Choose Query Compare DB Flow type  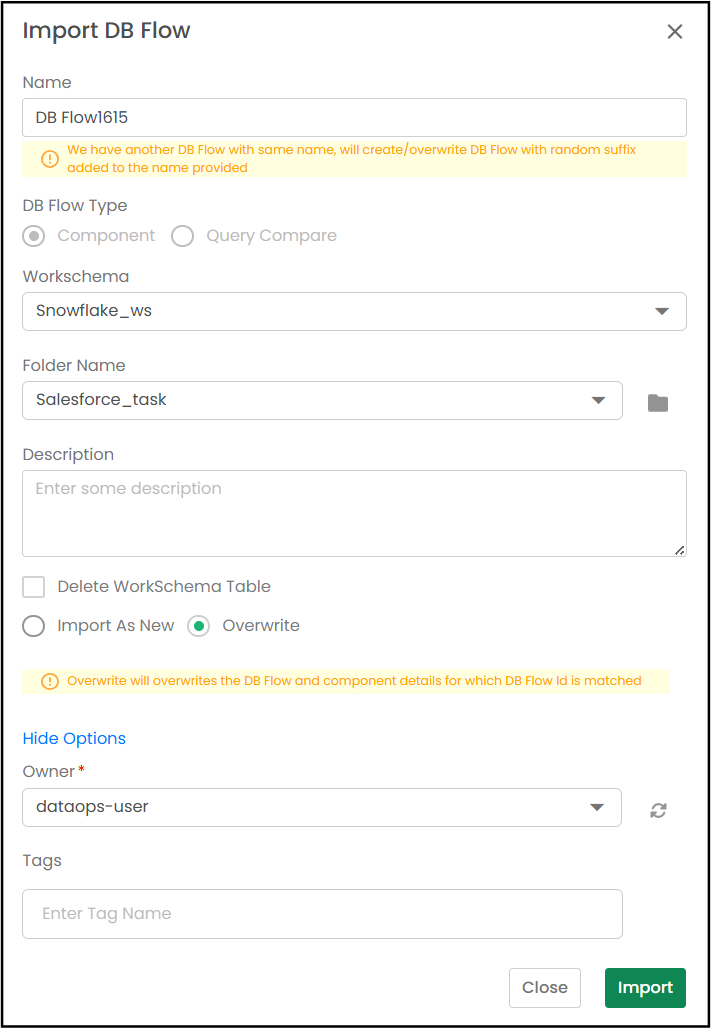(x=182, y=236)
